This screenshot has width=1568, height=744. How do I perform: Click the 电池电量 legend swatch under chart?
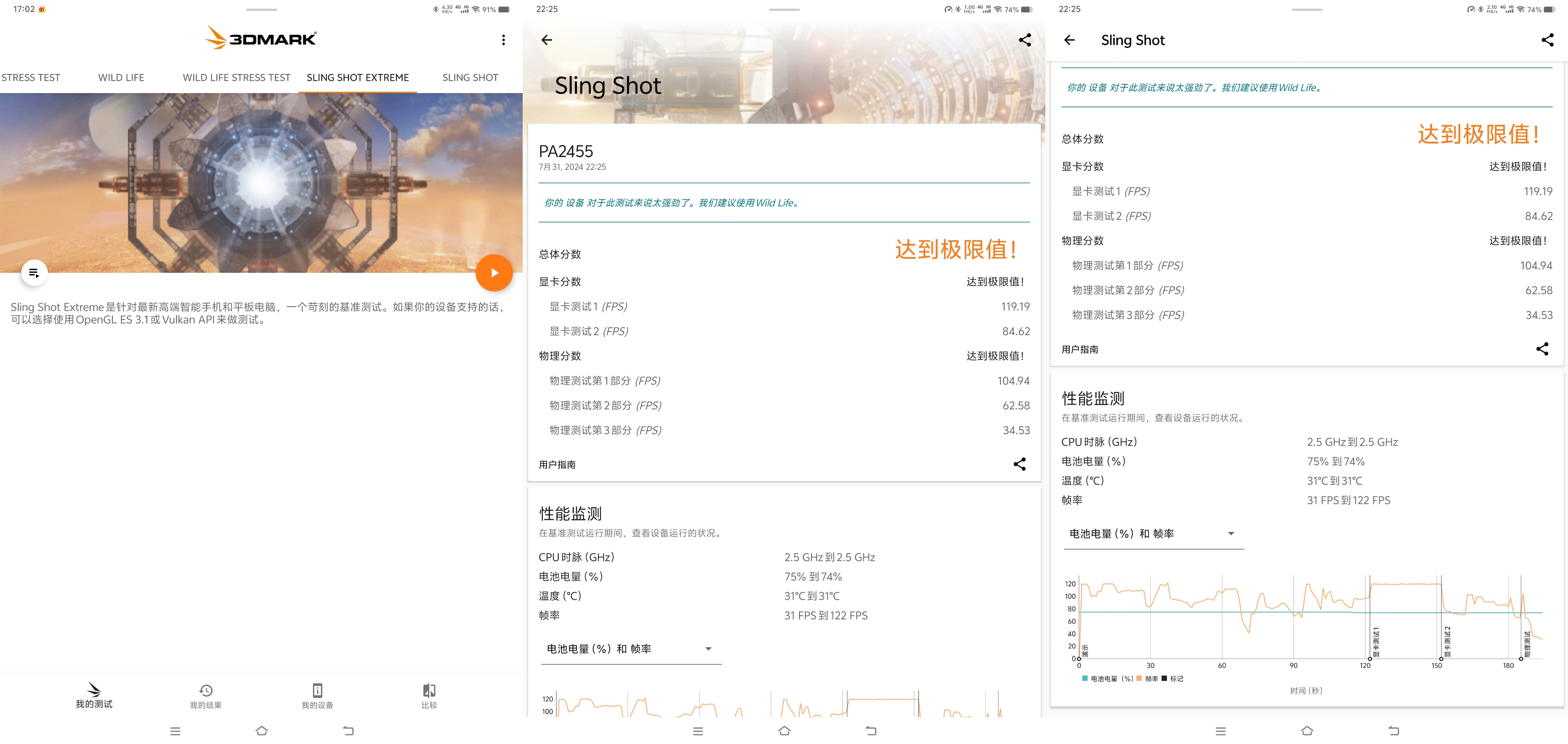(1085, 678)
